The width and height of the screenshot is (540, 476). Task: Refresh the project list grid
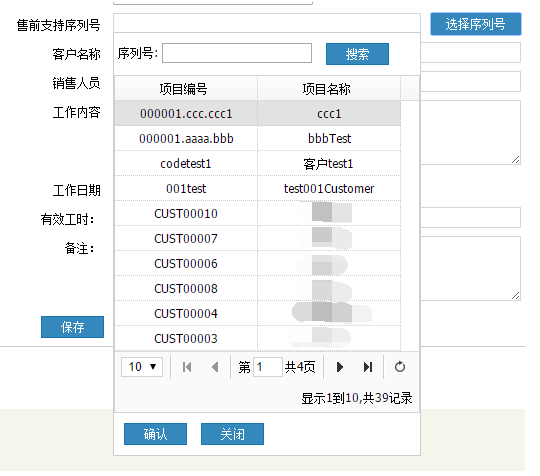point(400,367)
